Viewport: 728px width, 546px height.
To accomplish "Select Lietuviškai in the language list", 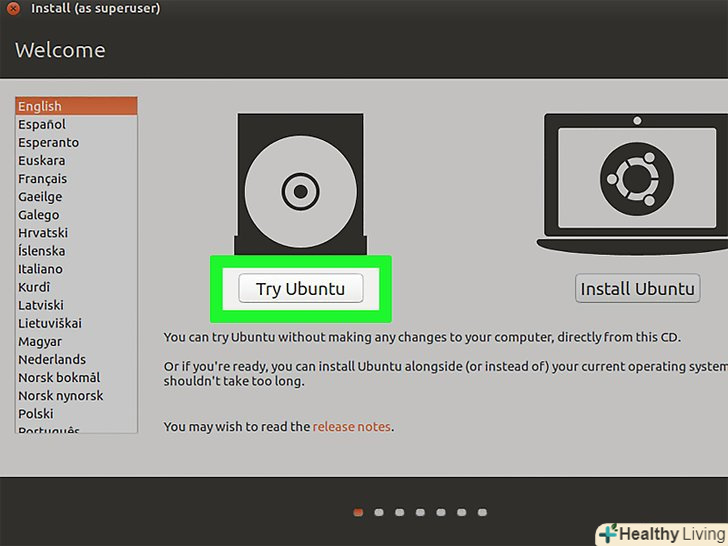I will click(76, 323).
